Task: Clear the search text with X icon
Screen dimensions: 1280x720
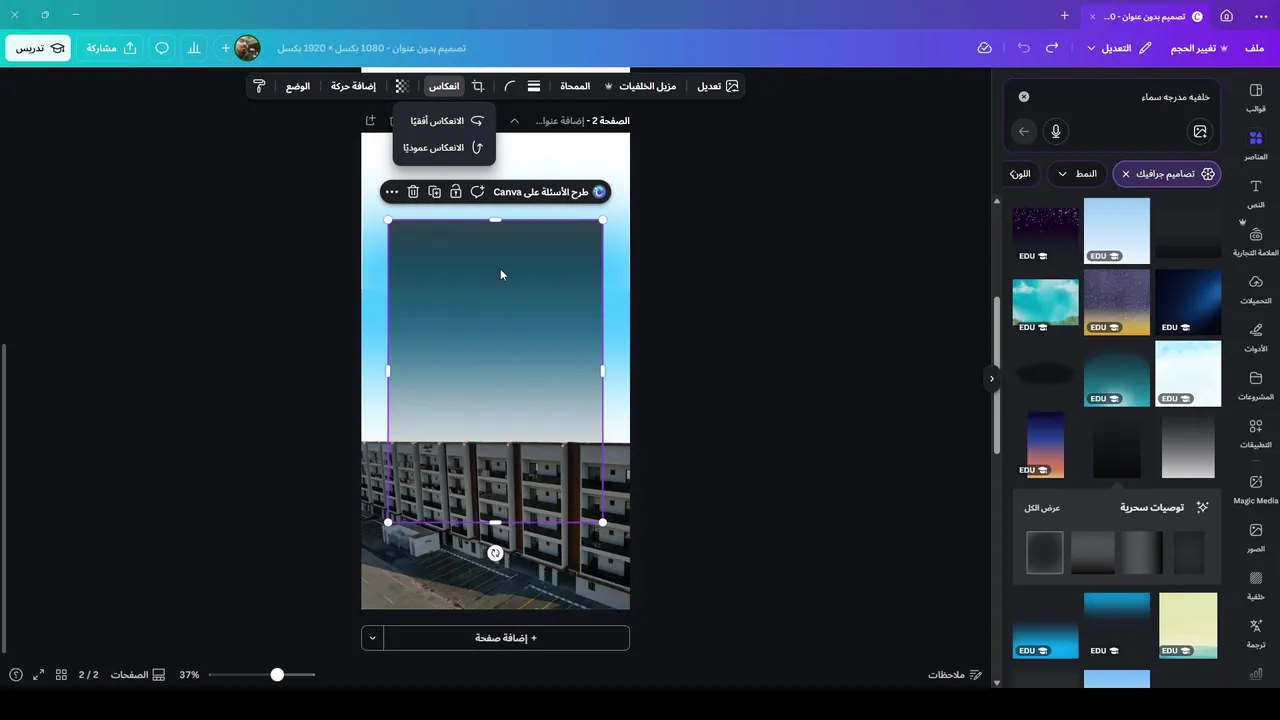Action: pyautogui.click(x=1023, y=97)
